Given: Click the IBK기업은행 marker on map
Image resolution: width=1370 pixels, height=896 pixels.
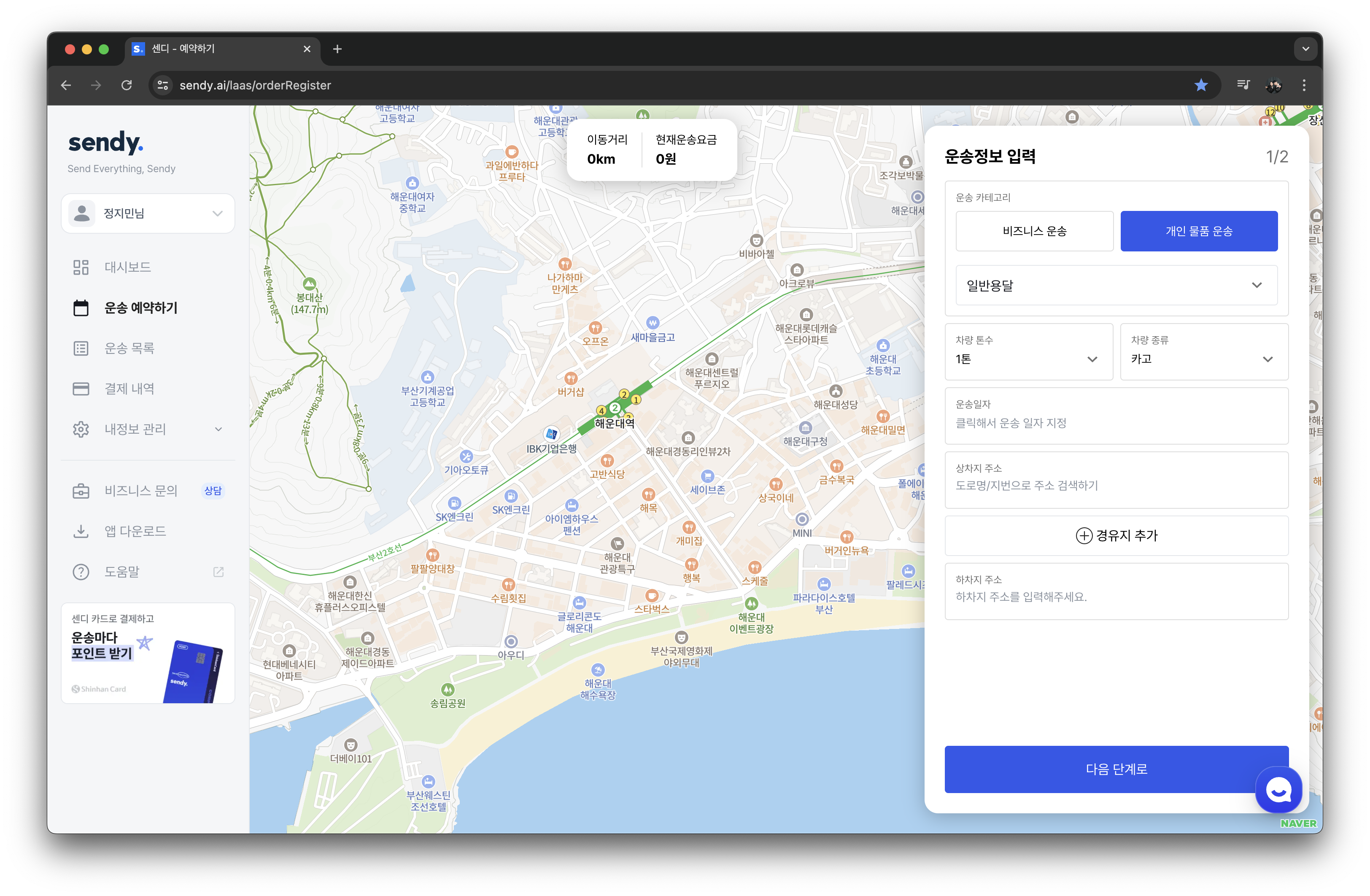Looking at the screenshot, I should point(551,434).
